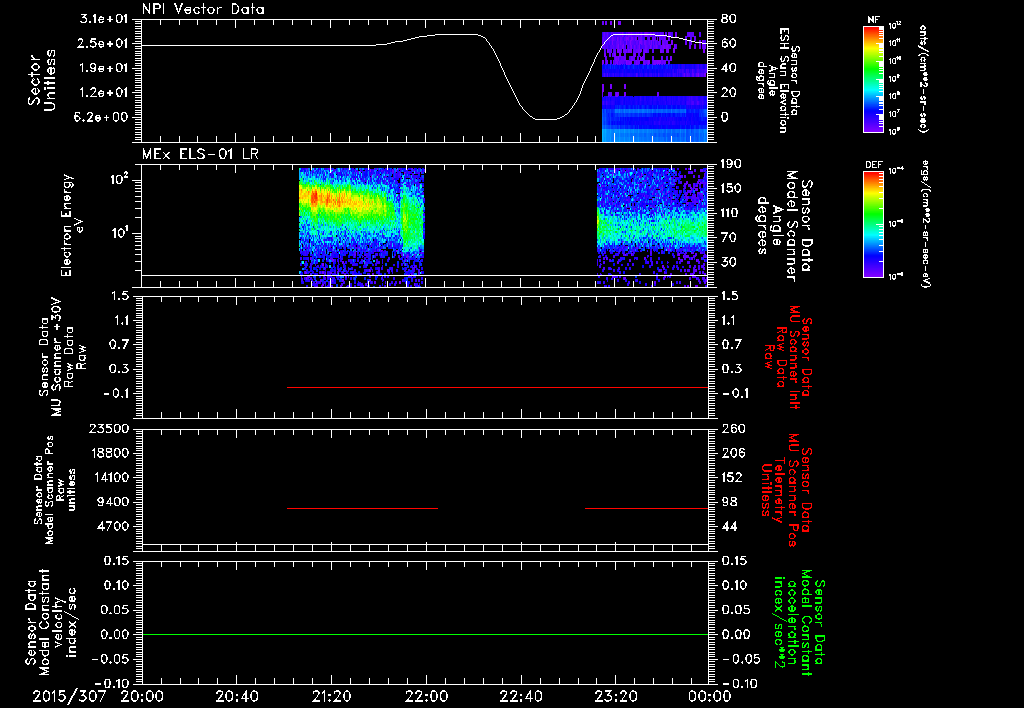Click the '80' sun elevation tick label
Screen dimensions: 1024x708
[x=729, y=19]
